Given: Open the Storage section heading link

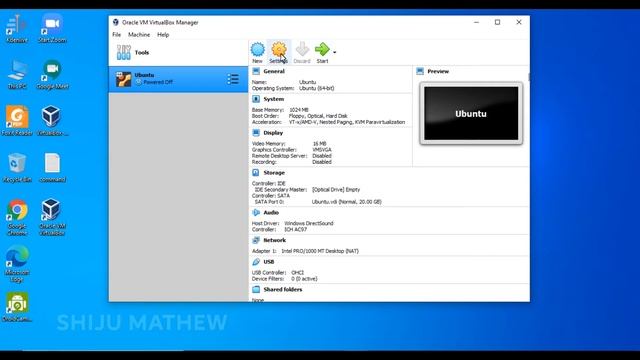Looking at the screenshot, I should point(274,173).
